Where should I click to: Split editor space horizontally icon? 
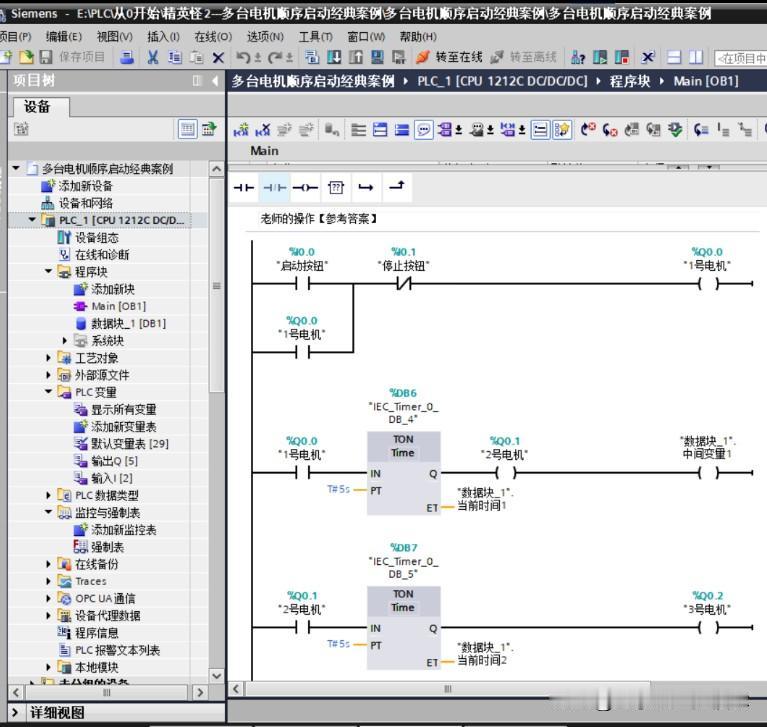pyautogui.click(x=674, y=57)
